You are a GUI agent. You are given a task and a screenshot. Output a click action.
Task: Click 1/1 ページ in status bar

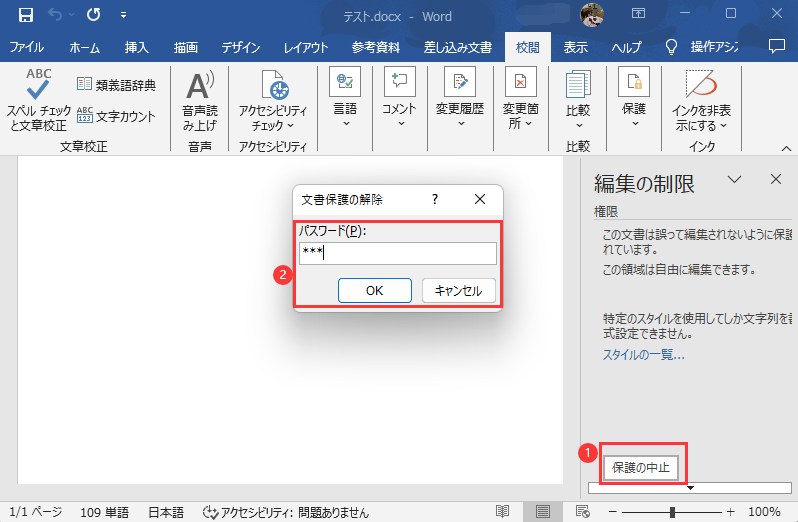point(36,512)
